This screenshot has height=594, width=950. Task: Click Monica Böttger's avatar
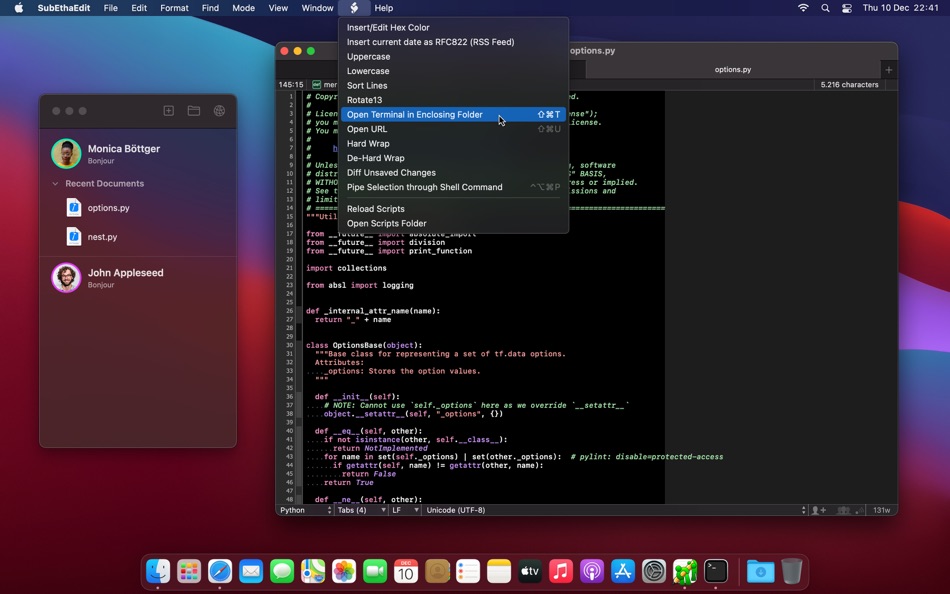tap(66, 154)
